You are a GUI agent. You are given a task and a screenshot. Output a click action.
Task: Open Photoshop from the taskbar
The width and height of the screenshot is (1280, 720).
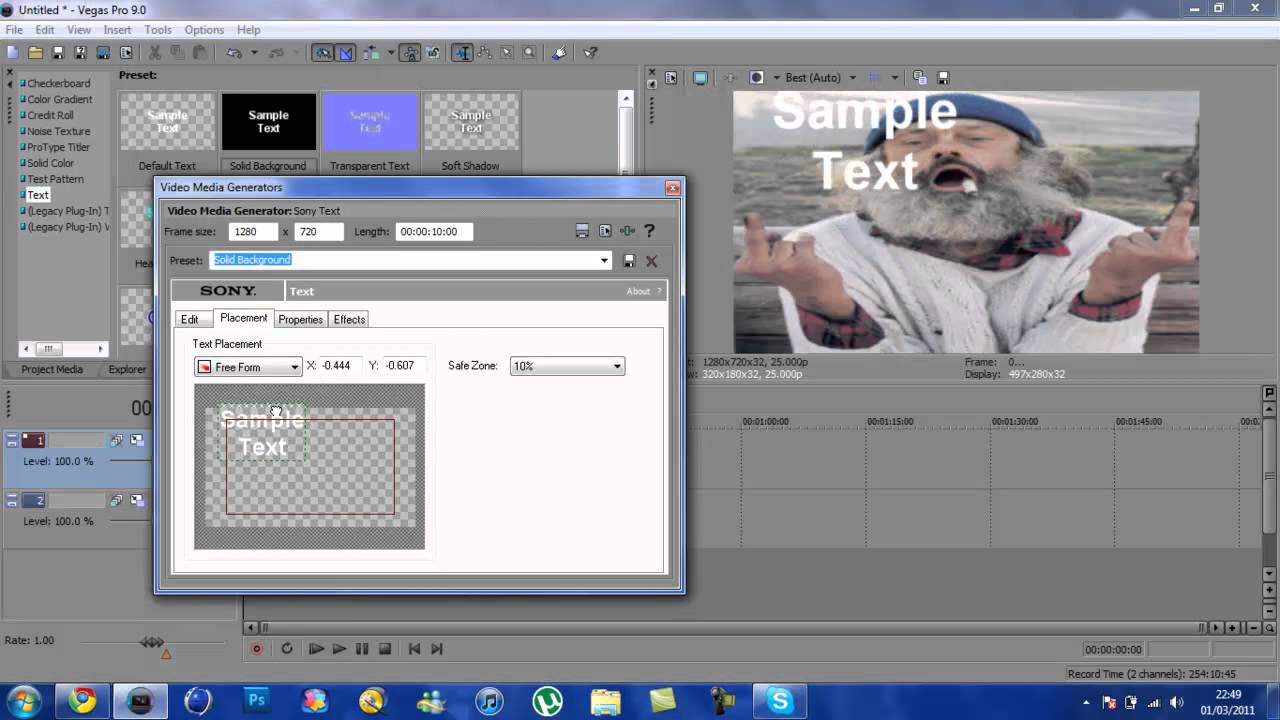256,701
